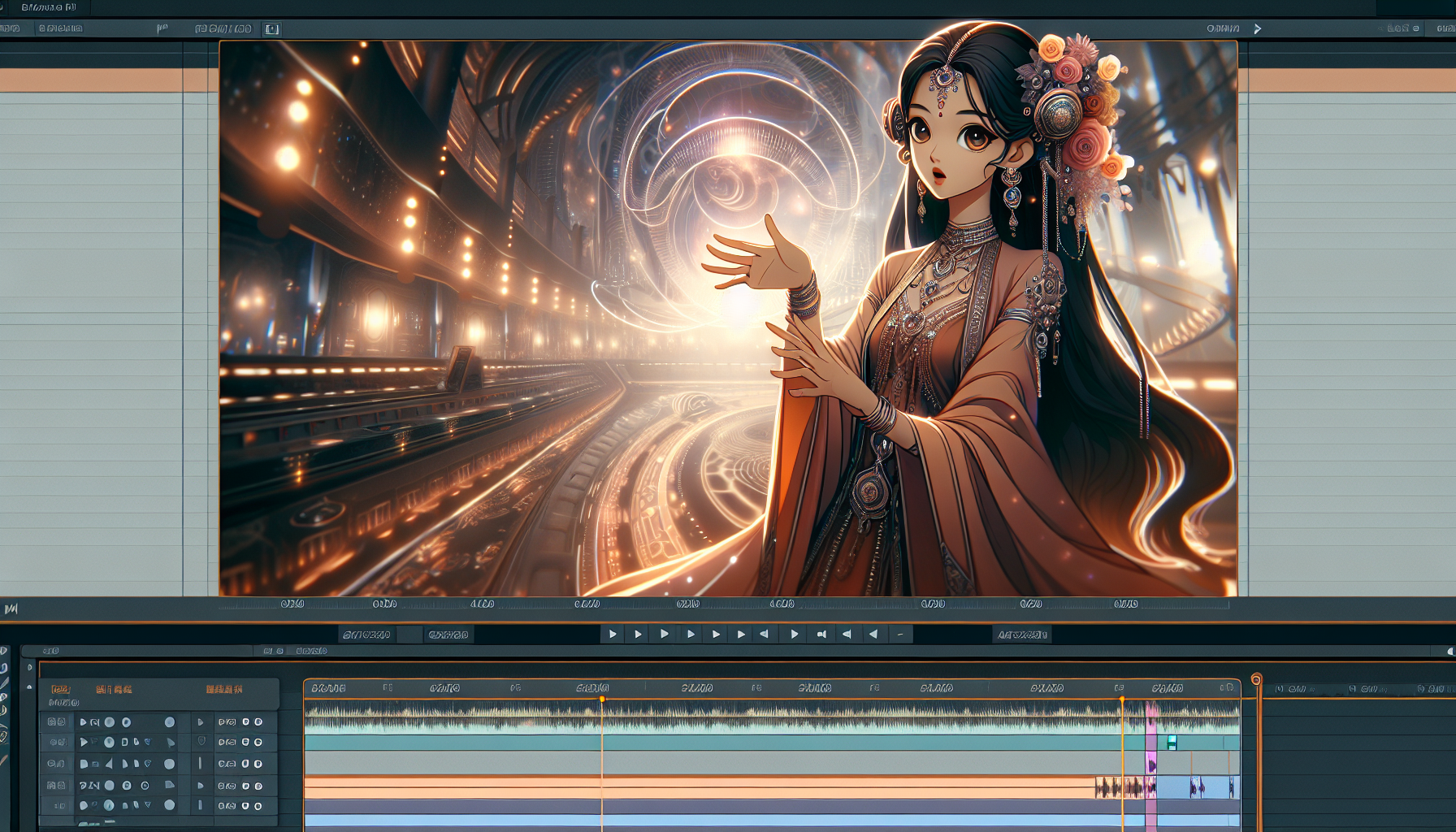1456x832 pixels.
Task: Click the minus button at transport bar end
Action: tap(900, 635)
